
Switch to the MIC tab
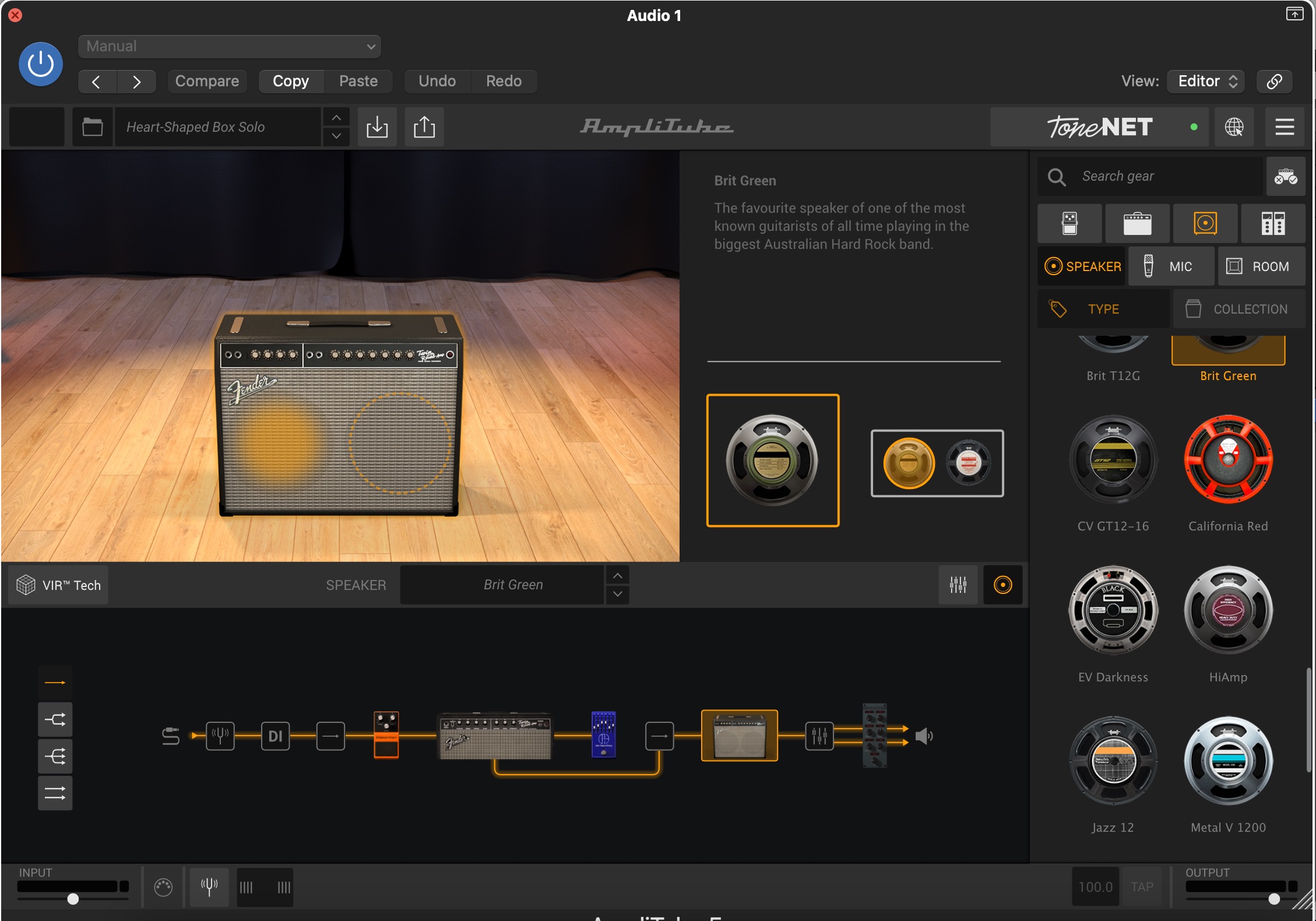[x=1171, y=266]
